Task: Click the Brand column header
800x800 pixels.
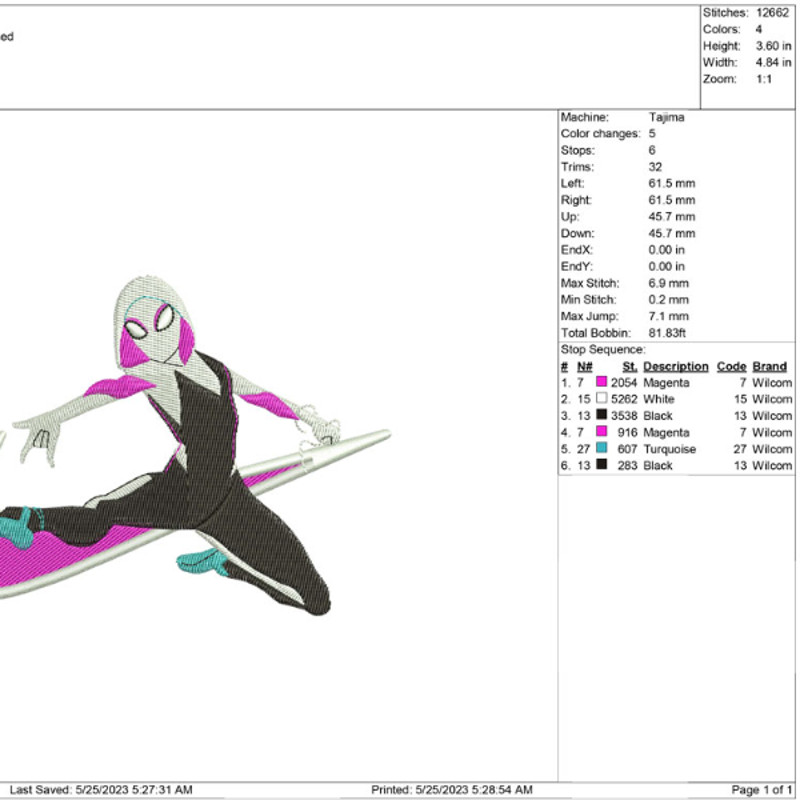Action: 769,367
